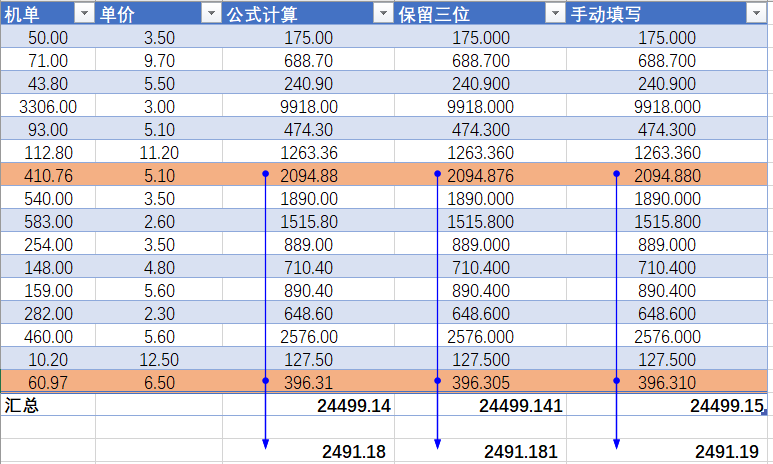Select the total cell 24499.14

point(309,405)
